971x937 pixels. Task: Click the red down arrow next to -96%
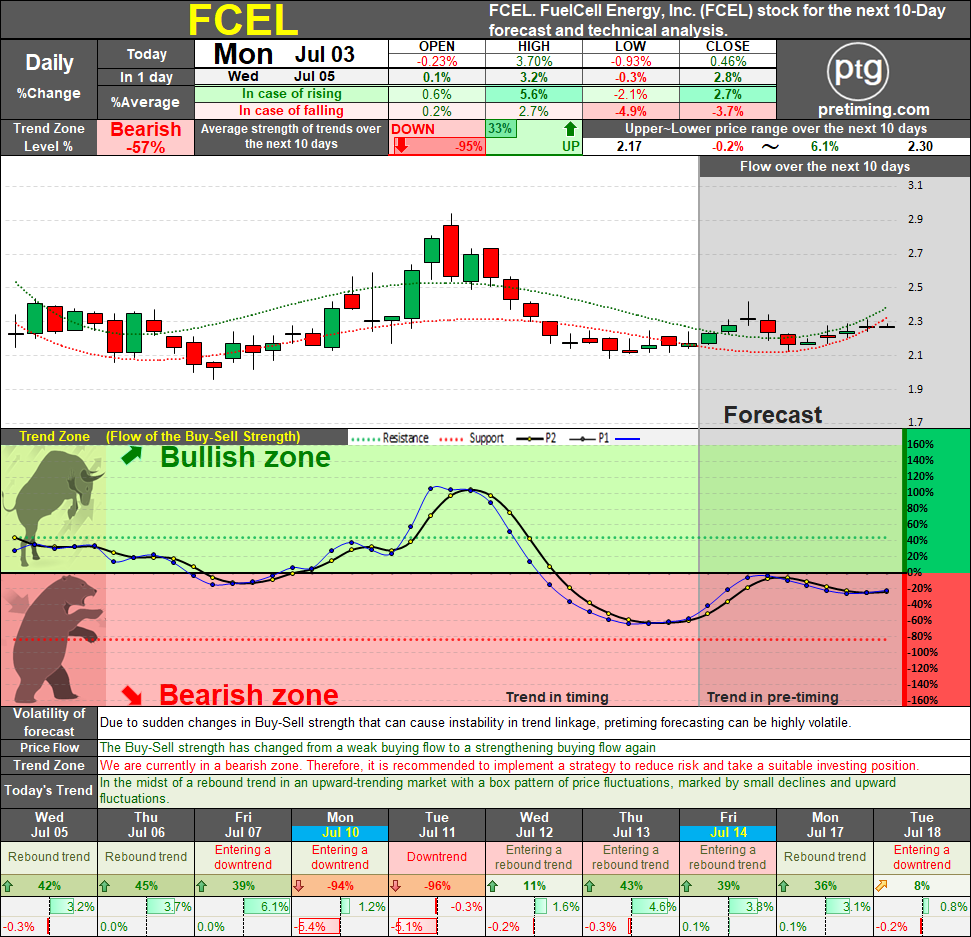coord(396,886)
